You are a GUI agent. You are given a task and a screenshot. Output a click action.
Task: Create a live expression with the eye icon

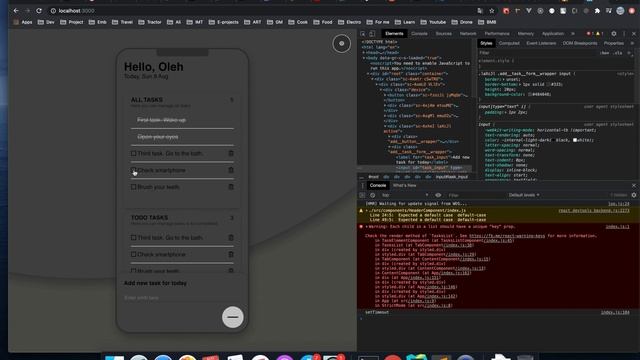(x=438, y=195)
